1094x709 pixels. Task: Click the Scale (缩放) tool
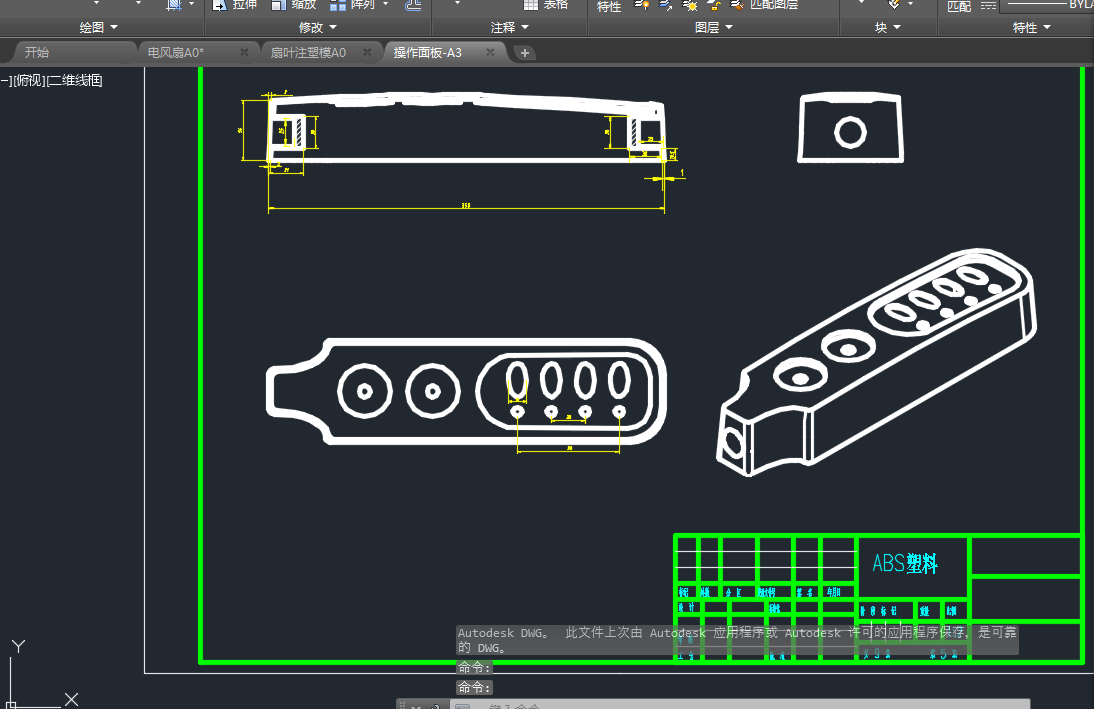(x=293, y=4)
